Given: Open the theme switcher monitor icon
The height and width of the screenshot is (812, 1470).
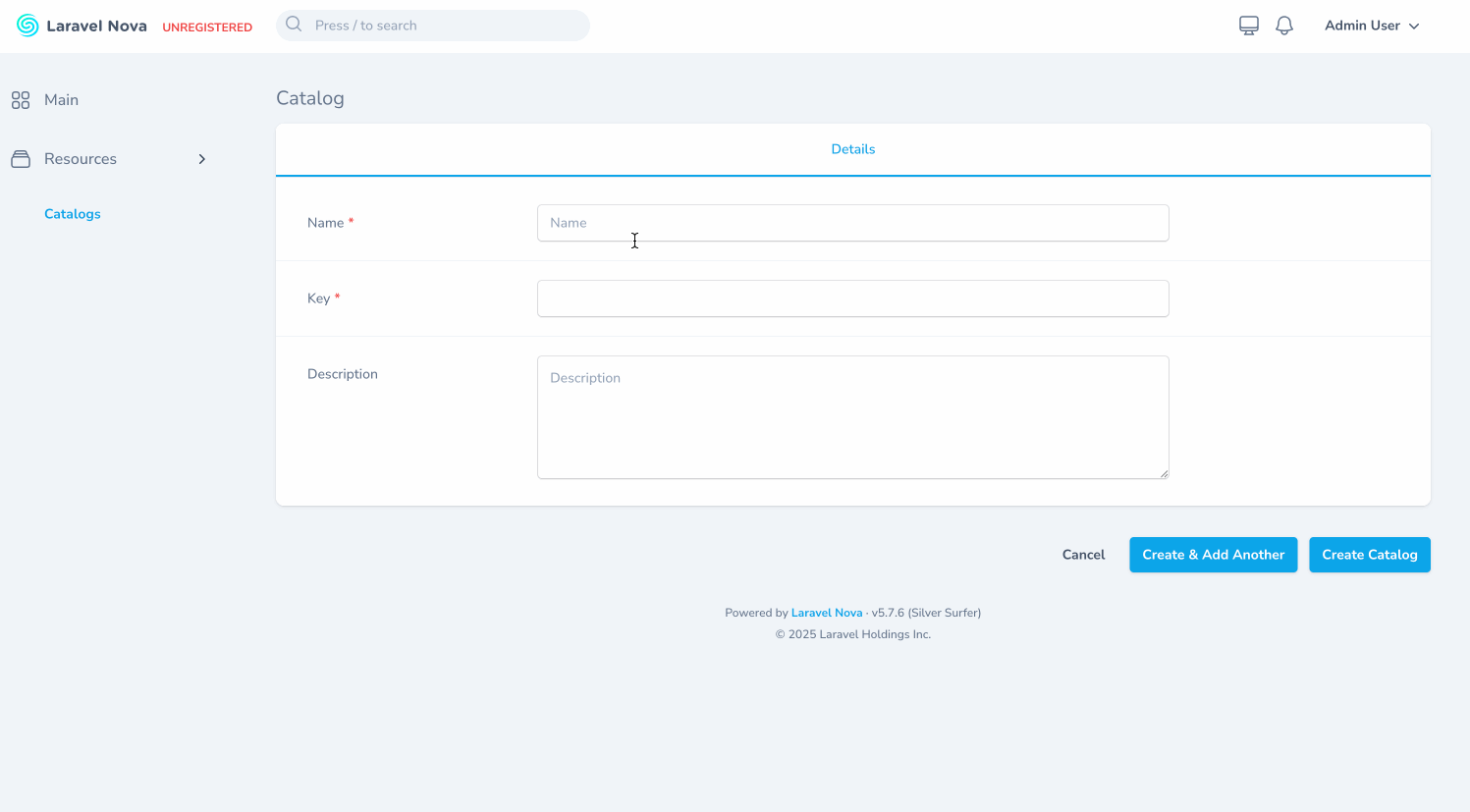Looking at the screenshot, I should pyautogui.click(x=1248, y=25).
